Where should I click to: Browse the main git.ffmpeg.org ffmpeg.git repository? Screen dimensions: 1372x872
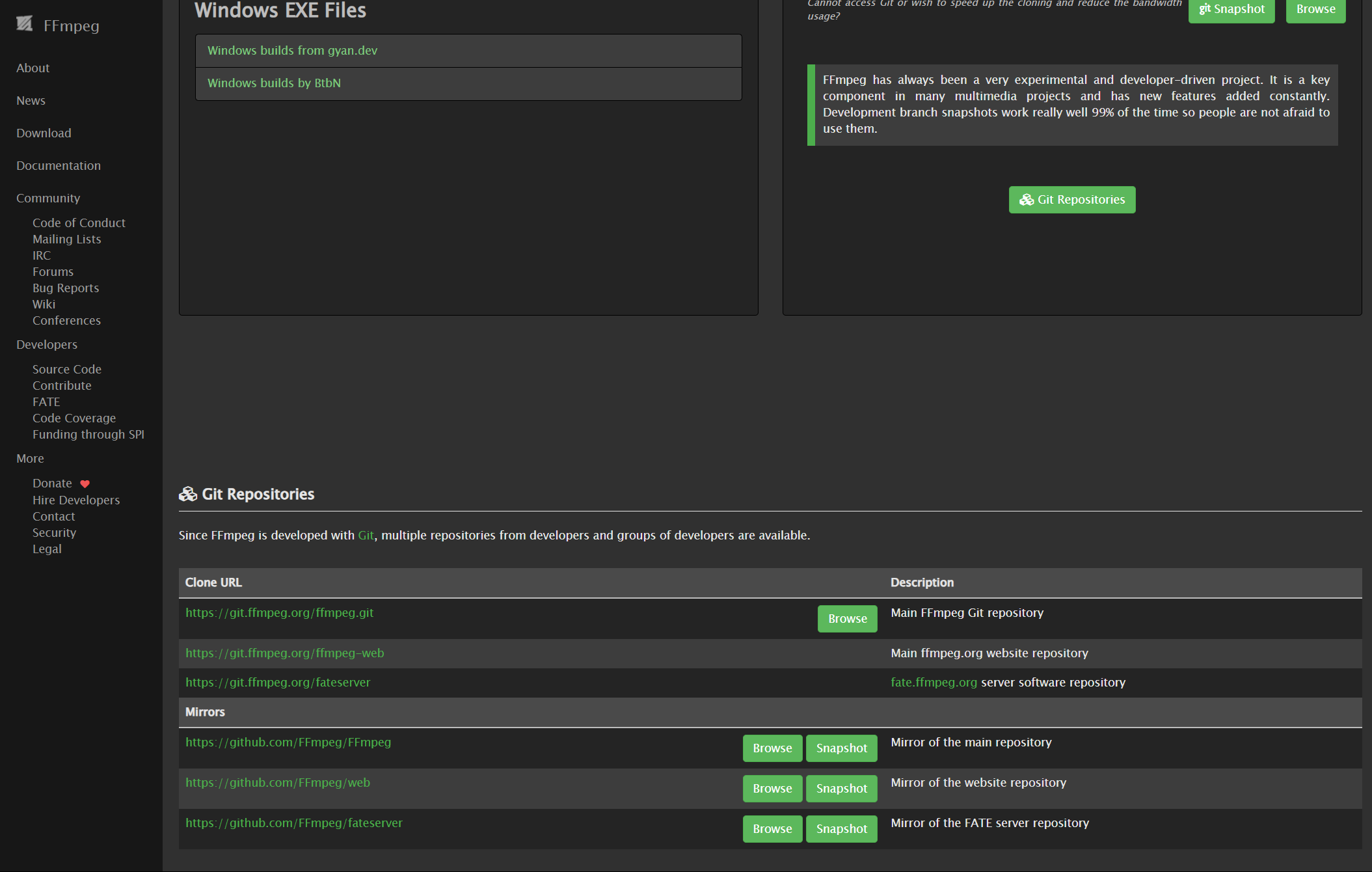click(x=847, y=619)
